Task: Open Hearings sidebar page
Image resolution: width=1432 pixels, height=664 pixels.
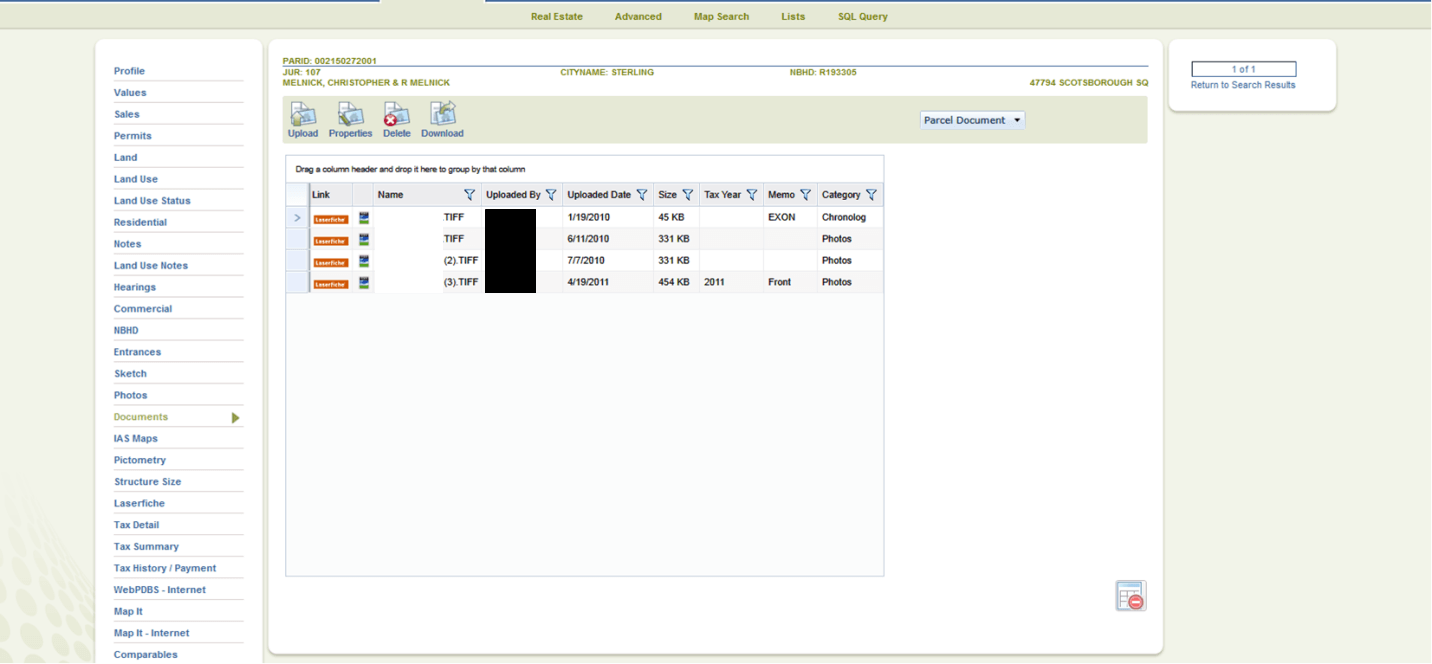Action: point(135,287)
